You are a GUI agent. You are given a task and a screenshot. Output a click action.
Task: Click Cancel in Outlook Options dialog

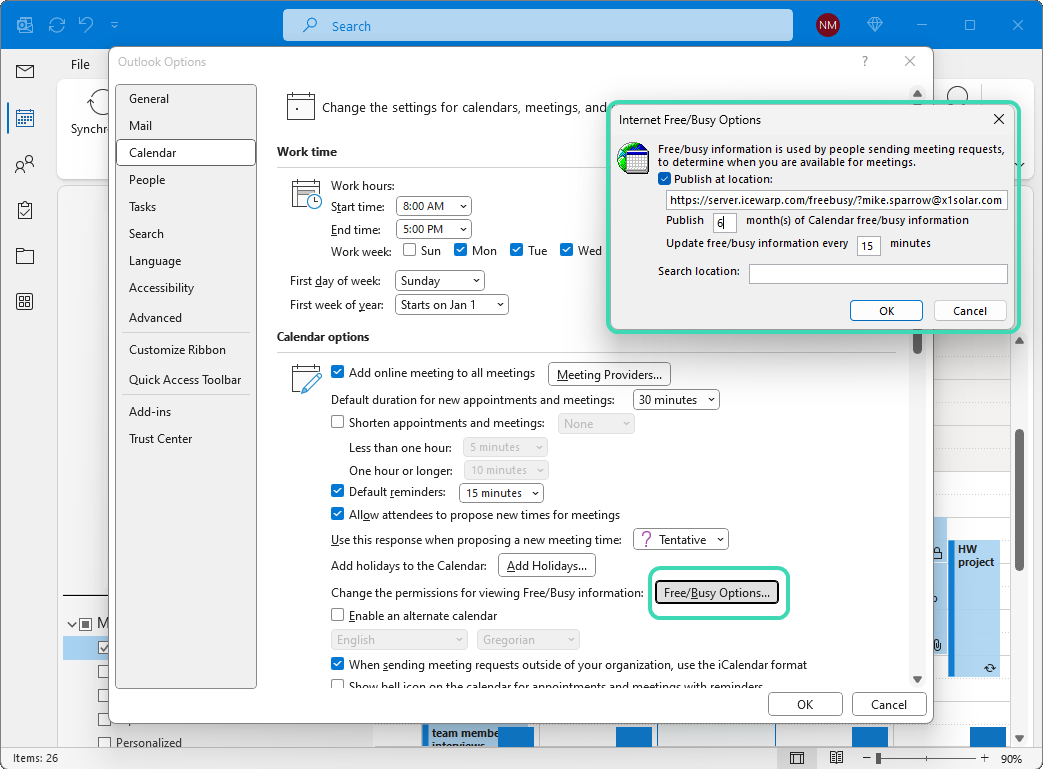pos(889,704)
